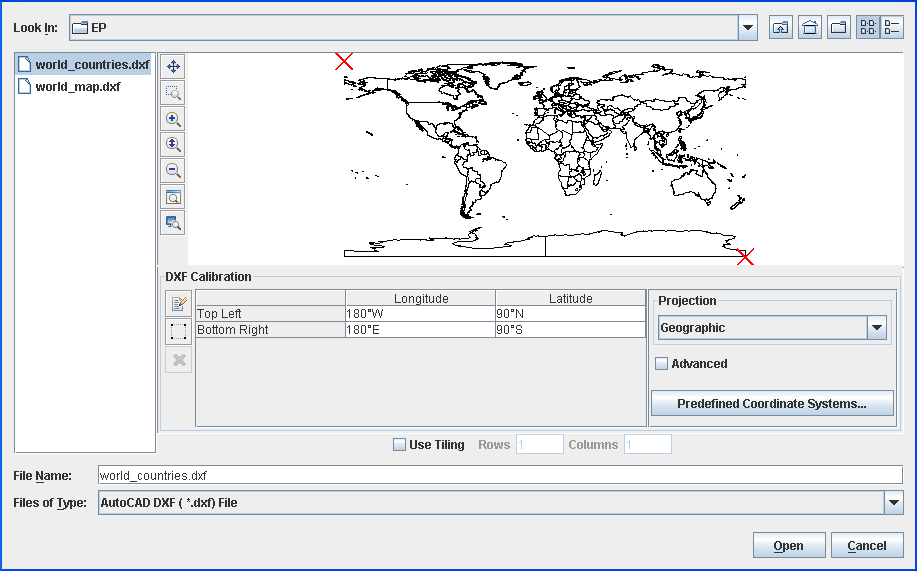
Task: Check the Use Tiling option
Action: point(400,445)
